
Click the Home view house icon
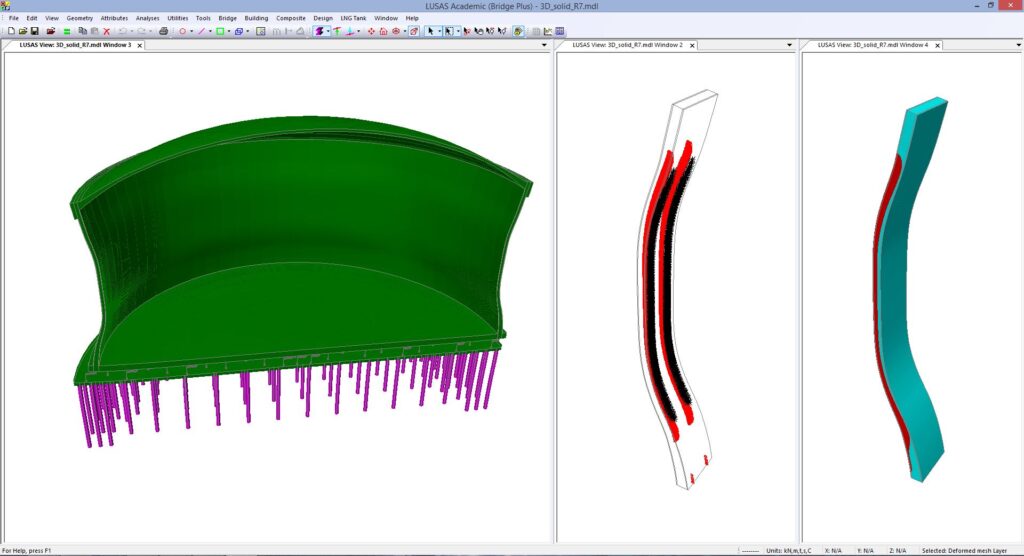point(385,31)
